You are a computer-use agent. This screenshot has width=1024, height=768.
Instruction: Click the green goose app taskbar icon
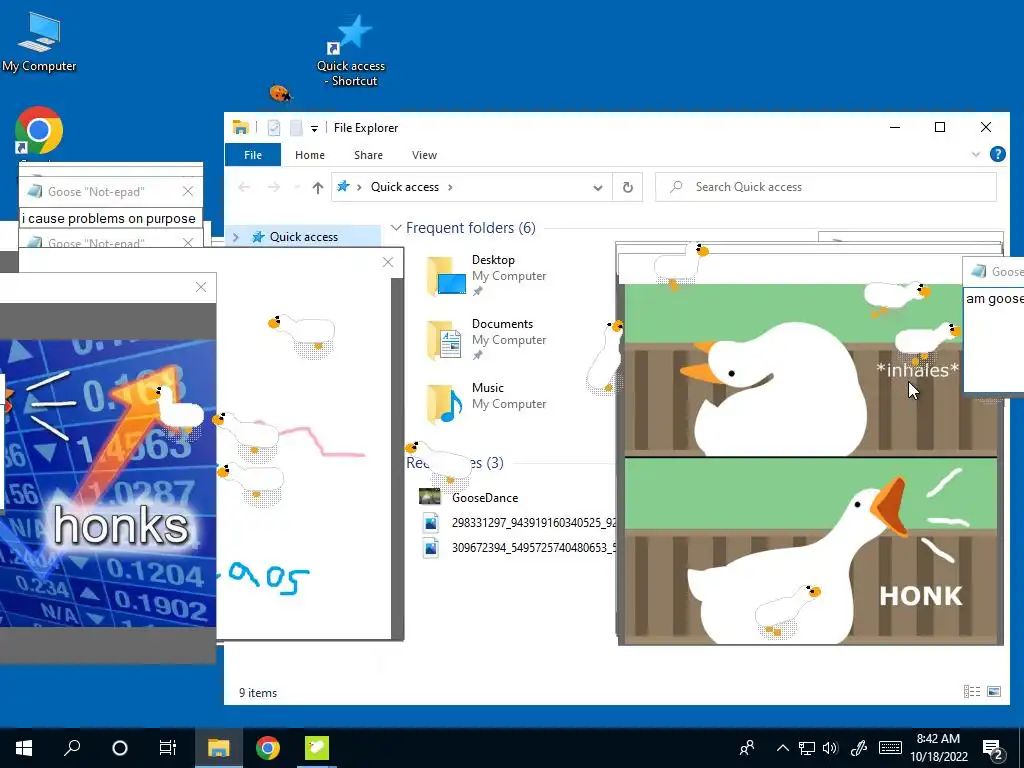[x=317, y=748]
